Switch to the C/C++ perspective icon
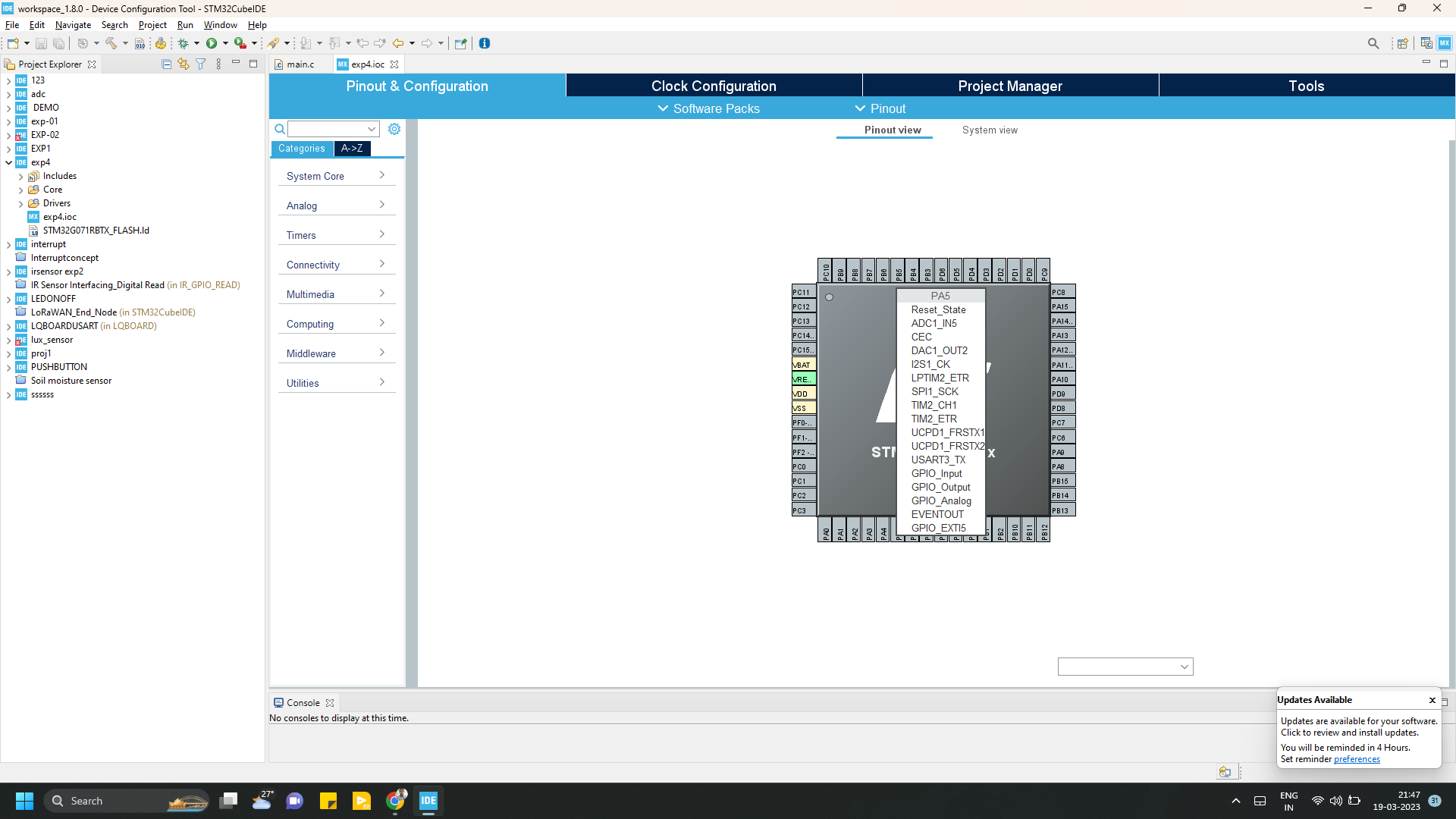The image size is (1456, 819). click(x=1426, y=43)
